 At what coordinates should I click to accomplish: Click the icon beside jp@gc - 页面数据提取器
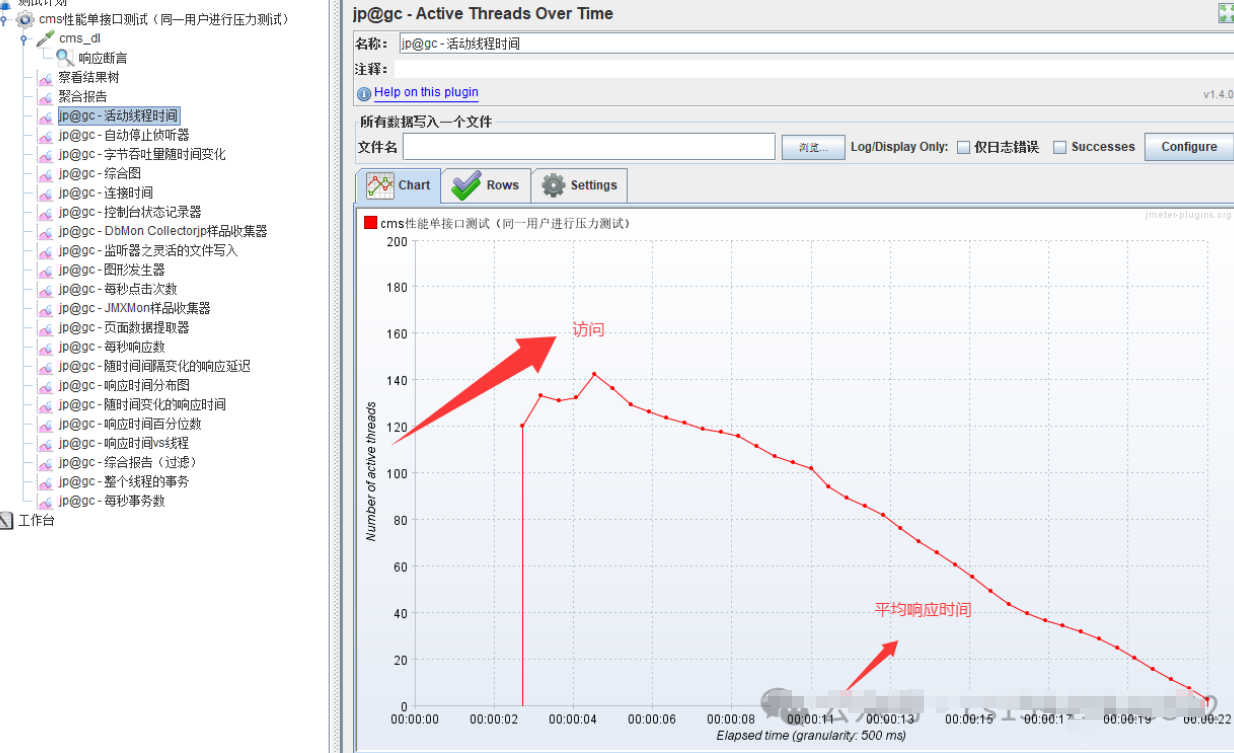point(45,328)
